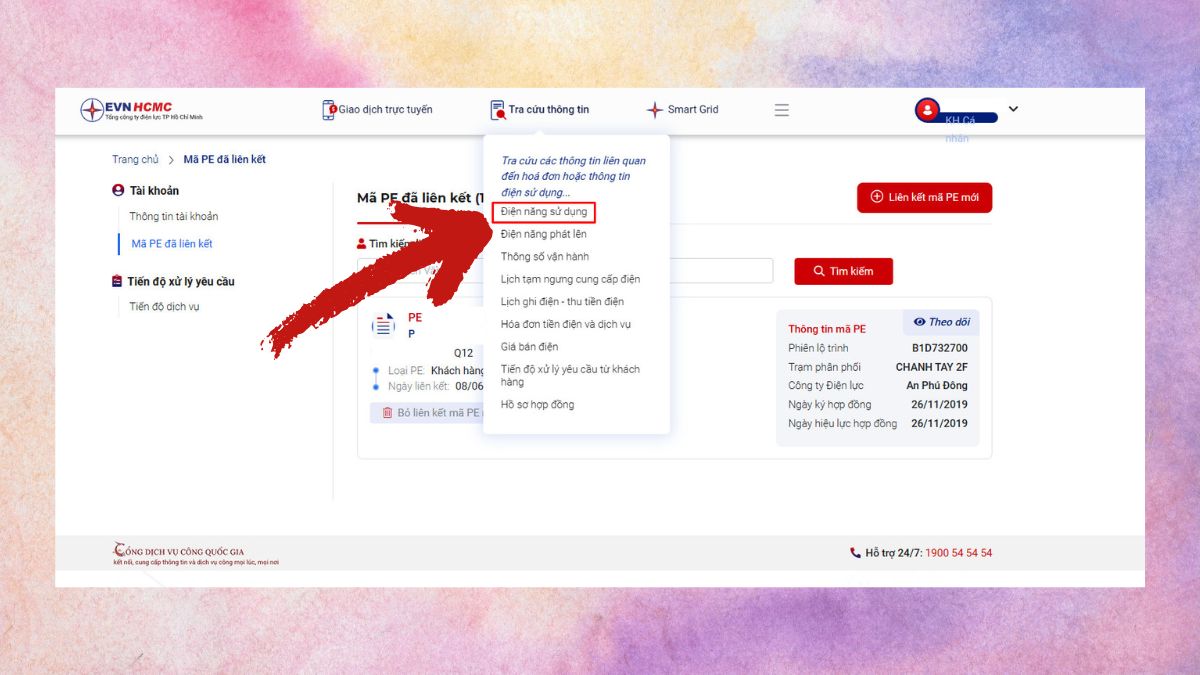Click the PE document icon in card

point(383,325)
